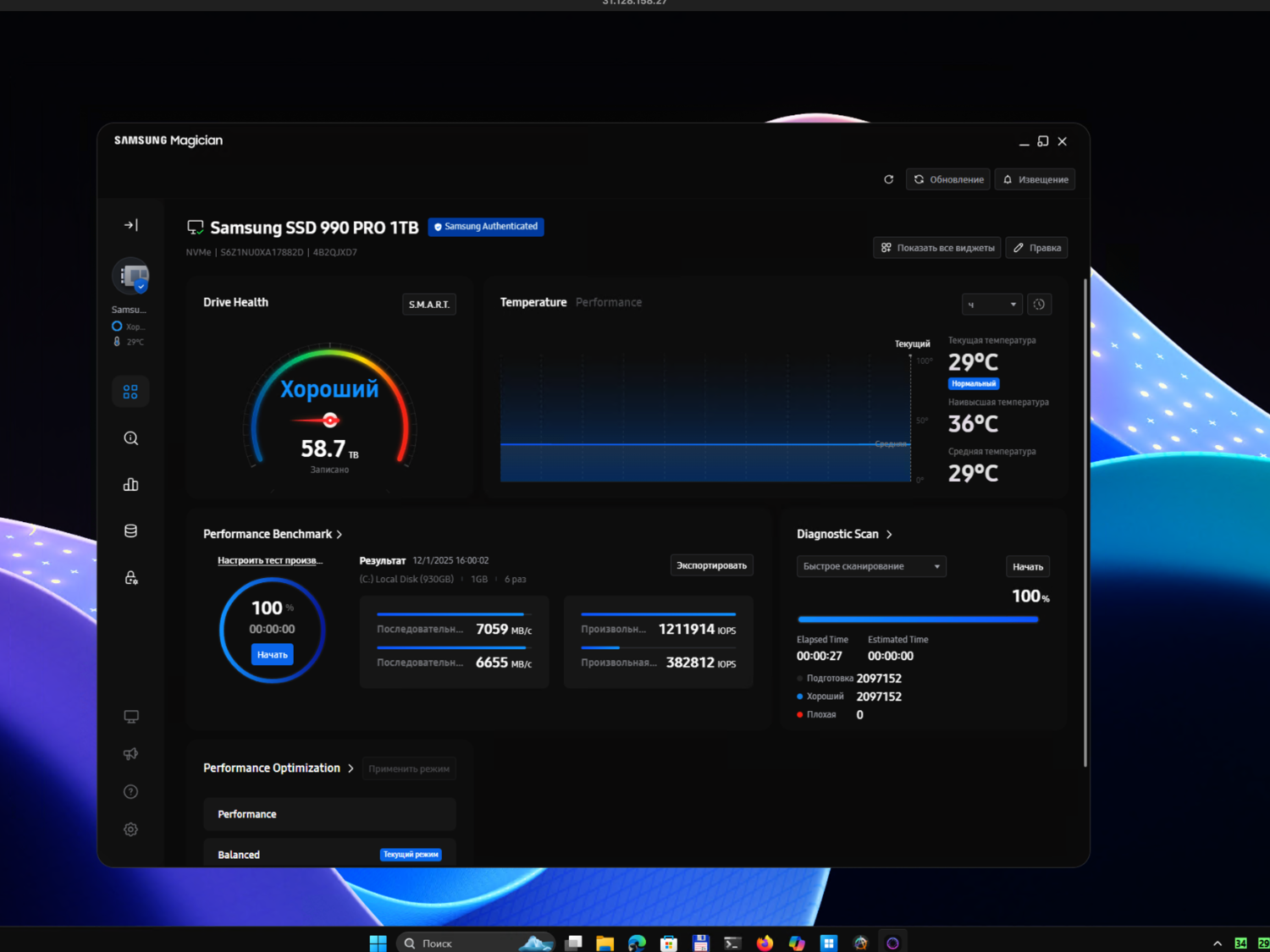Switch to the Performance tab
The height and width of the screenshot is (952, 1270).
pos(609,302)
